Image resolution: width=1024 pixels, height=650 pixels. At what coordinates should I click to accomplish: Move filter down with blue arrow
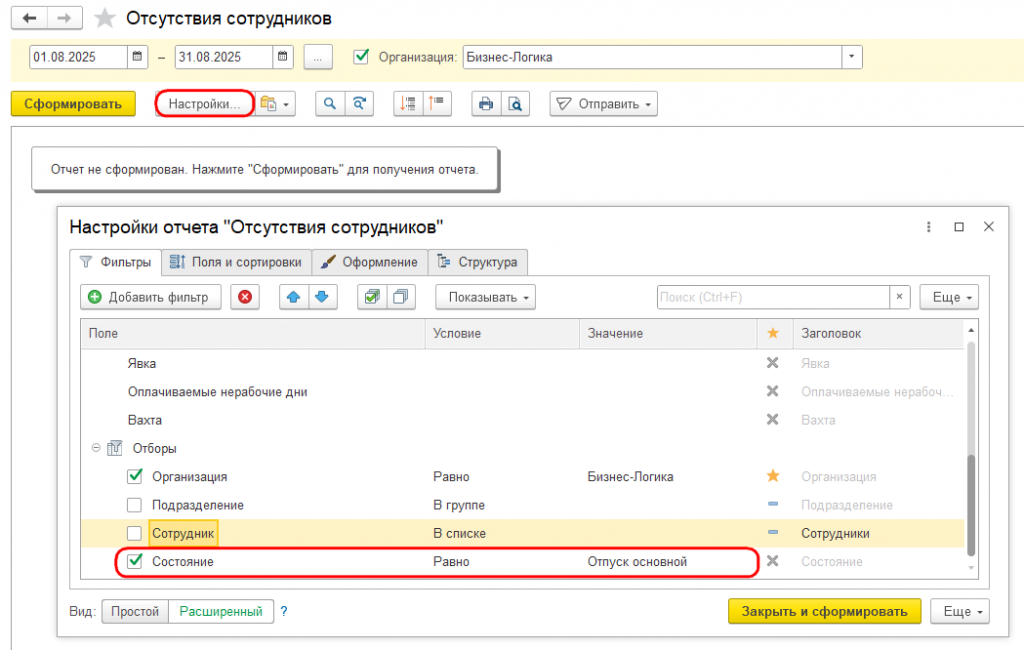point(323,297)
